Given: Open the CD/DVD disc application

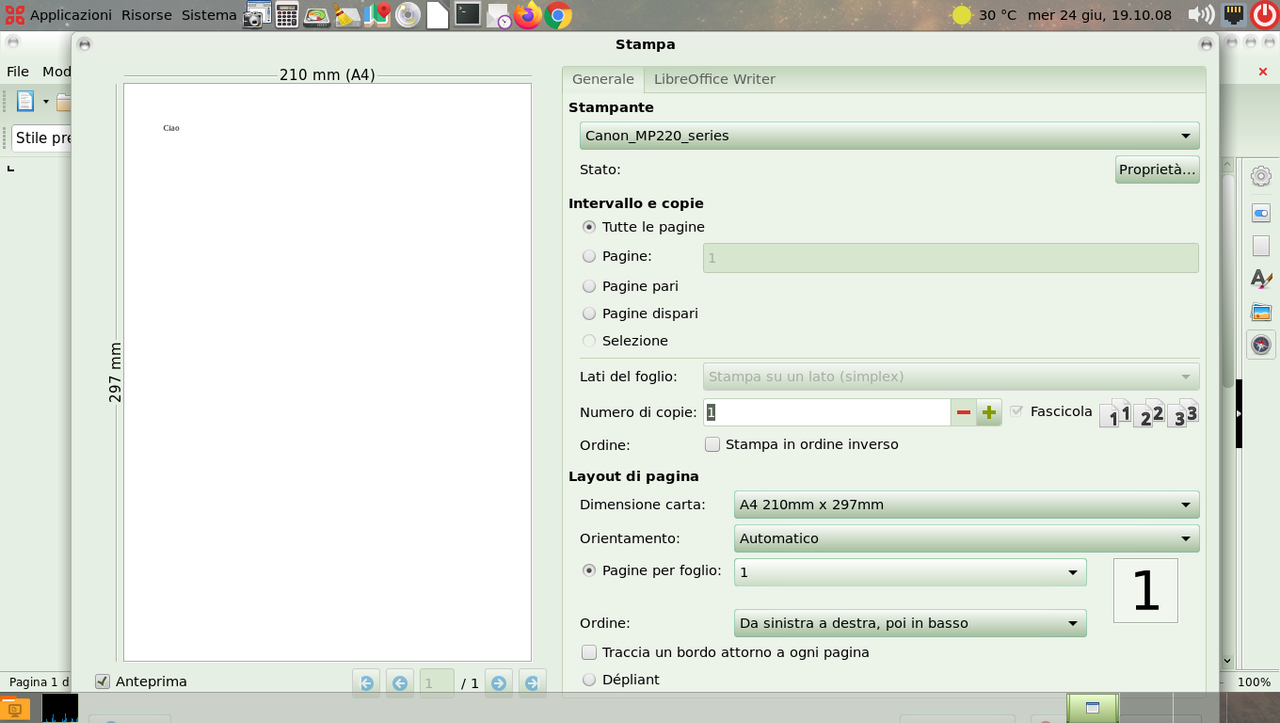Looking at the screenshot, I should click(407, 15).
